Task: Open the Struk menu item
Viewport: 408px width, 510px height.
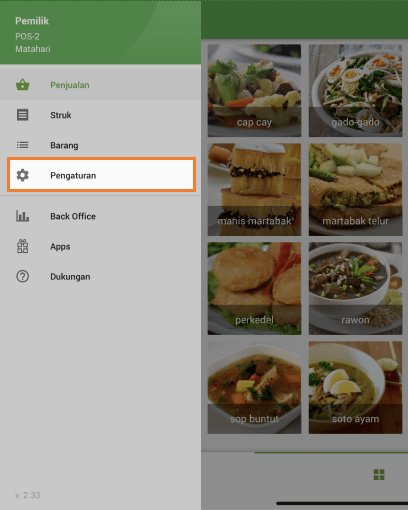Action: tap(100, 115)
